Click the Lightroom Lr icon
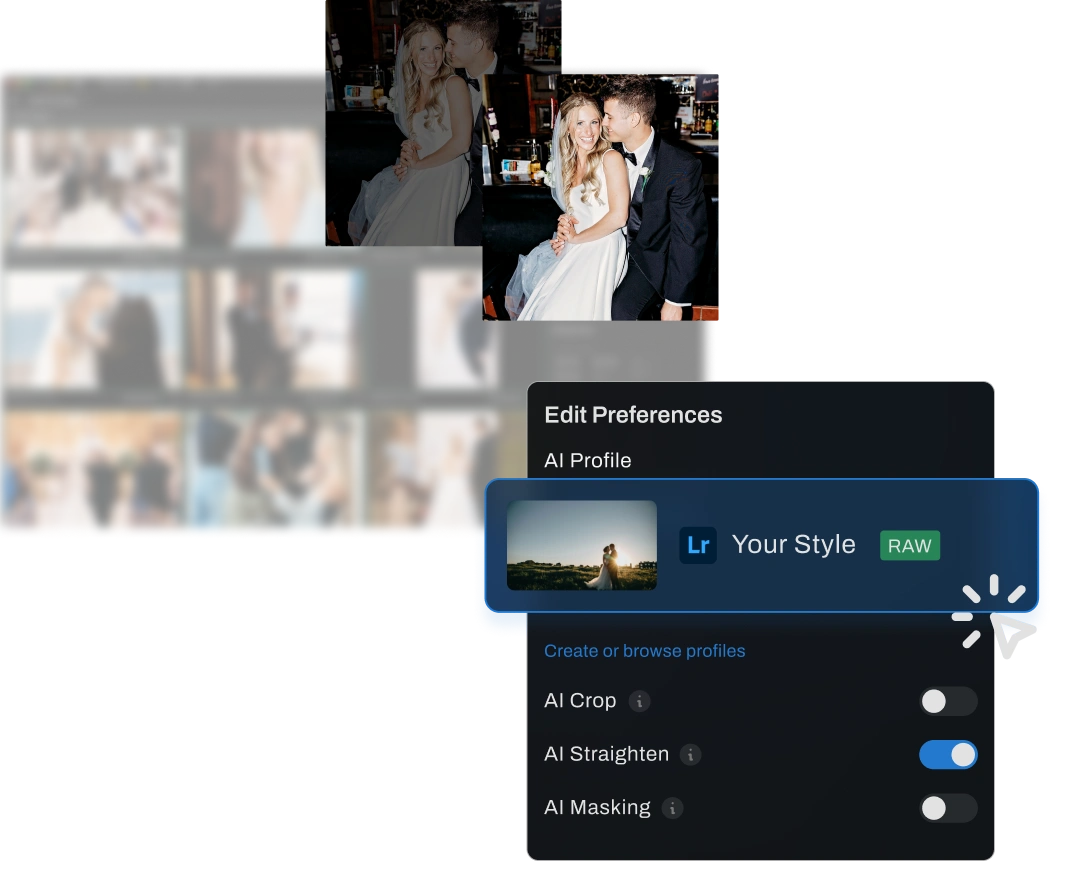The width and height of the screenshot is (1071, 894). [698, 545]
